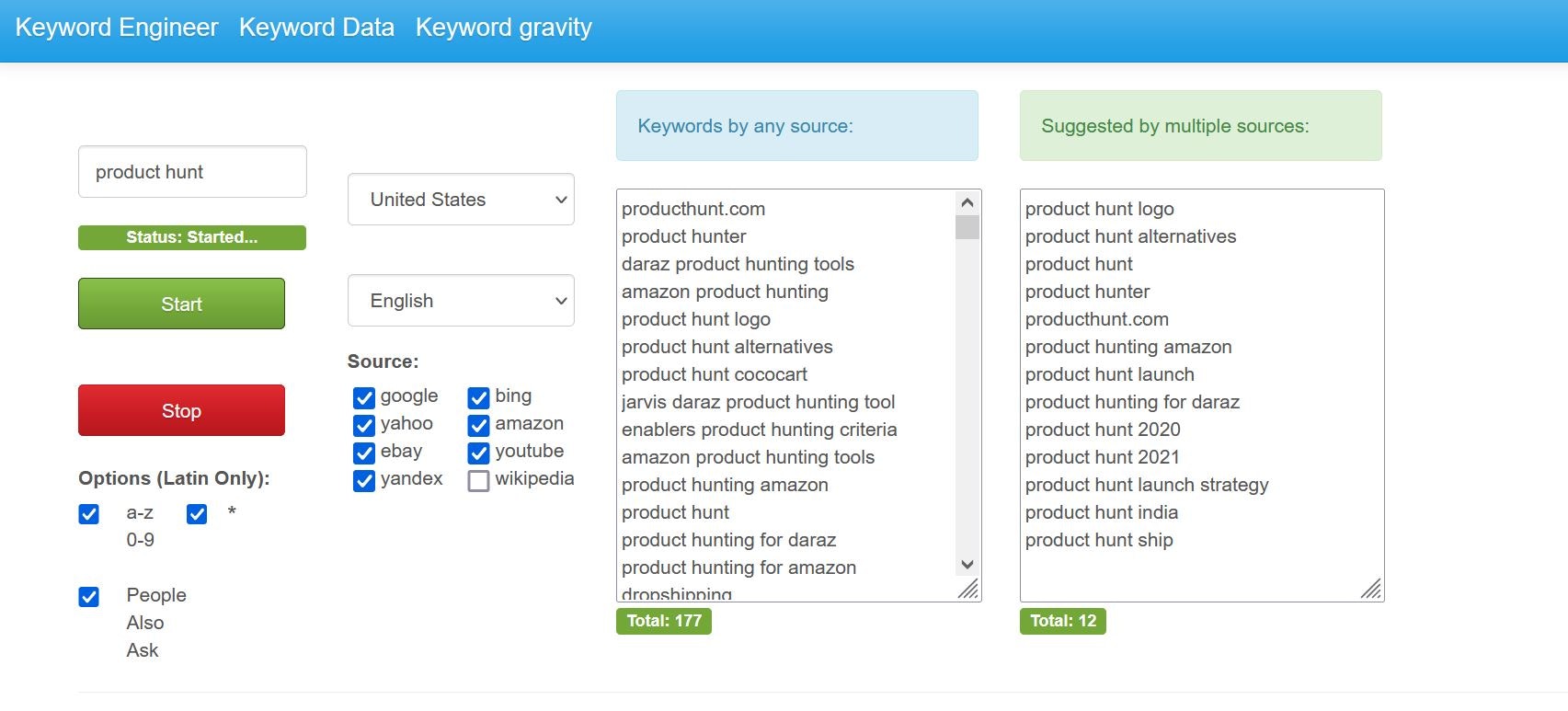The image size is (1568, 711).
Task: Toggle the amazon source checkbox
Action: pos(478,425)
